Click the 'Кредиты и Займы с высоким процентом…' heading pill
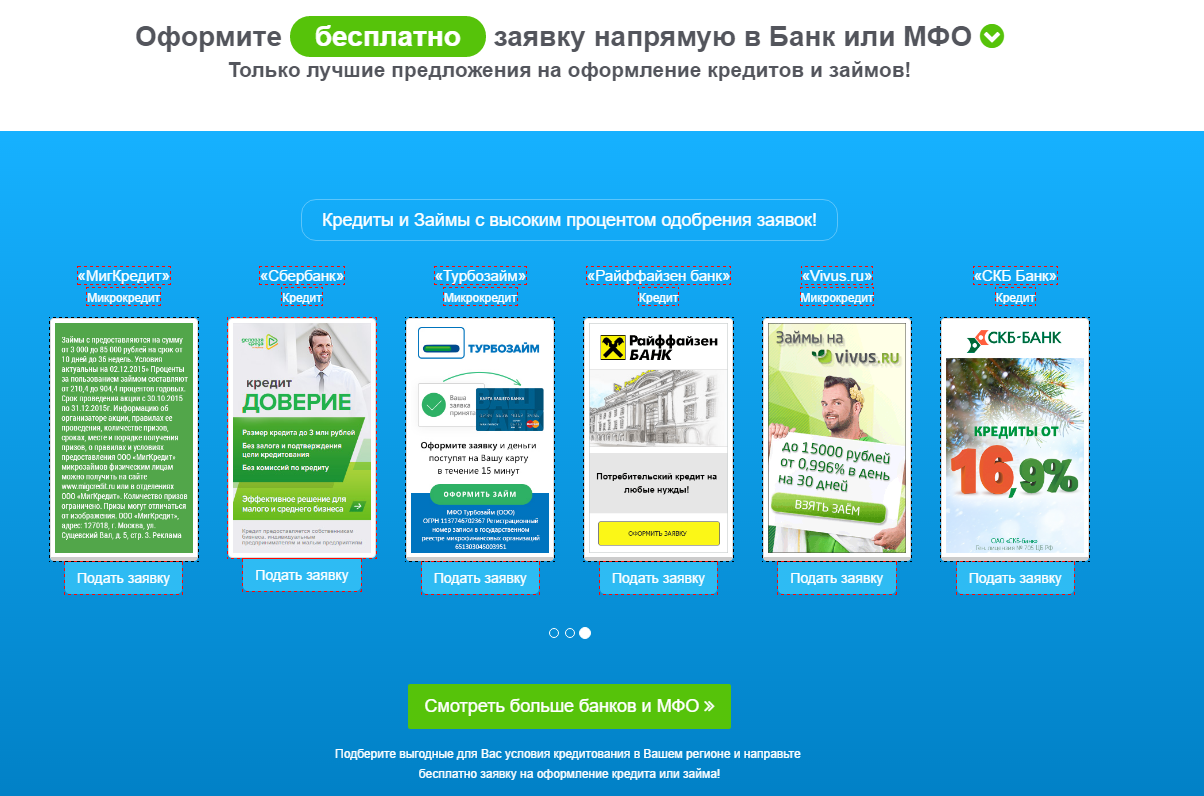This screenshot has height=796, width=1204. pyautogui.click(x=569, y=220)
